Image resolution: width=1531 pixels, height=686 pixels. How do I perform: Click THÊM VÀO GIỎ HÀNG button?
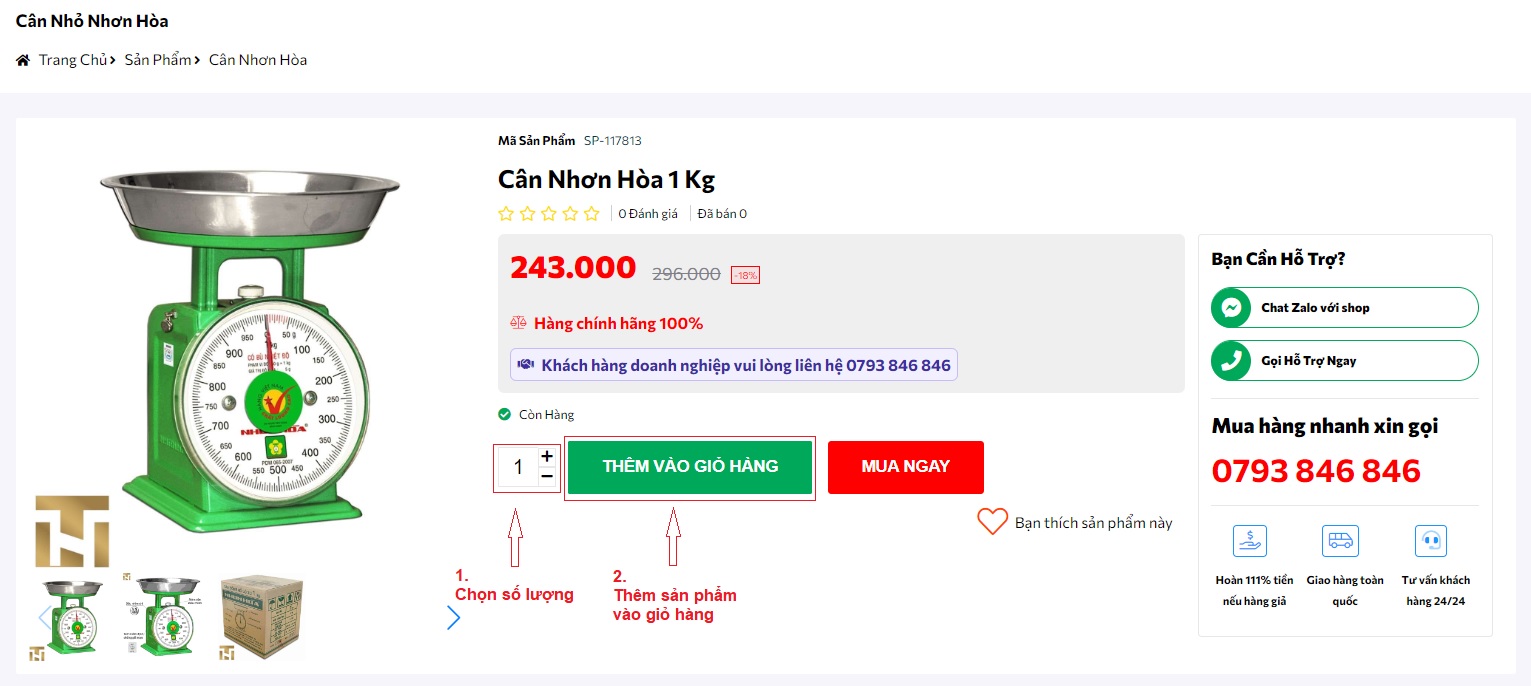[690, 467]
